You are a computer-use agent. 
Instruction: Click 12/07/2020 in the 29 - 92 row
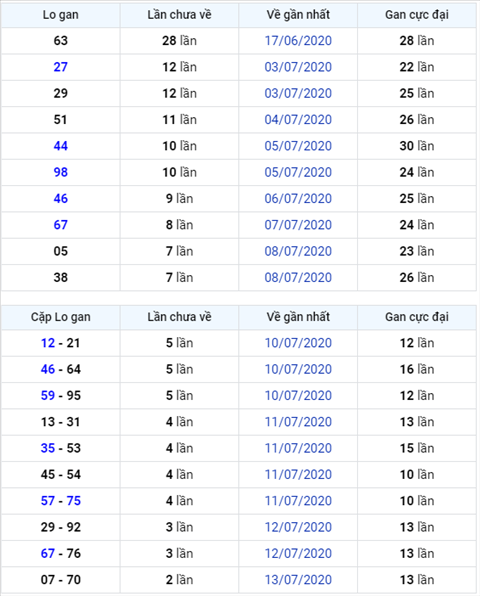[x=298, y=527]
